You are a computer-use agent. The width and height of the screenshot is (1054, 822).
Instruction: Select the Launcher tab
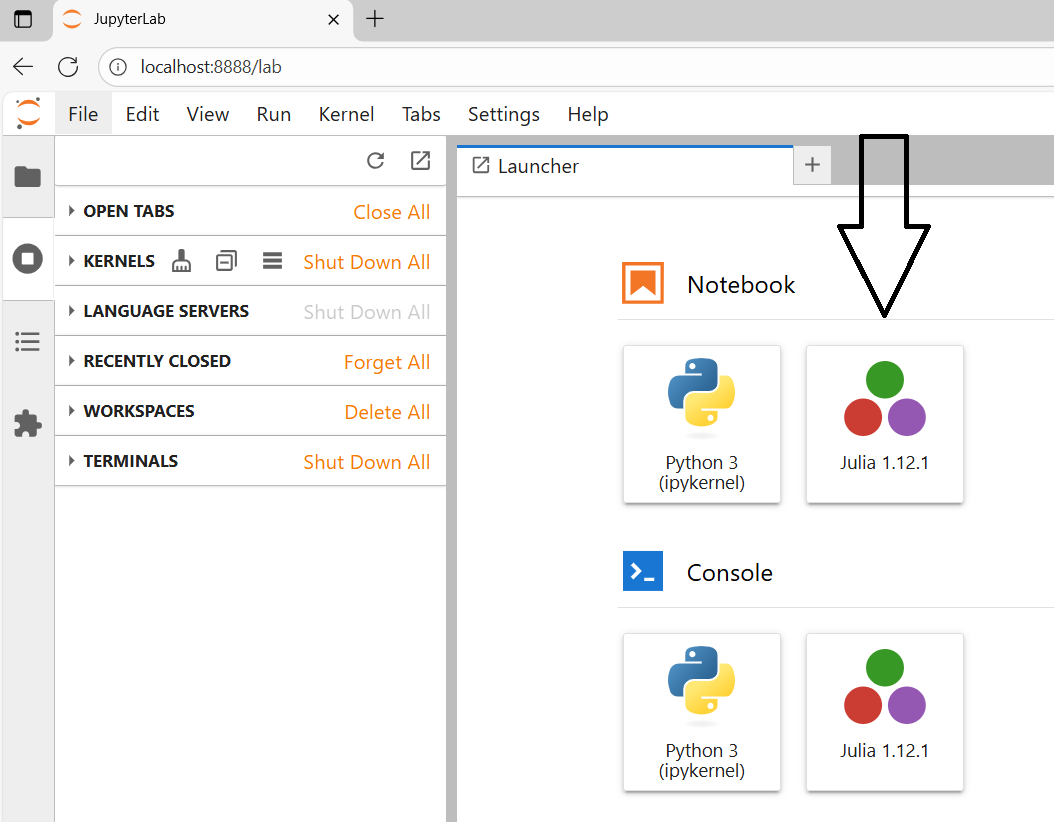click(x=538, y=166)
